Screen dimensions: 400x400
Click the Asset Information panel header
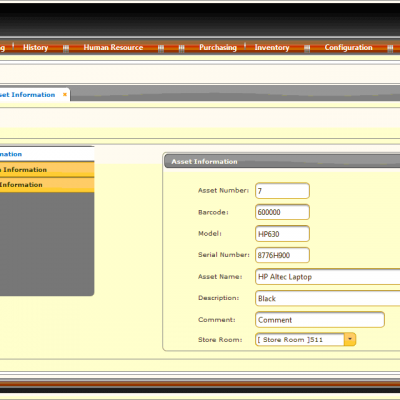point(282,161)
